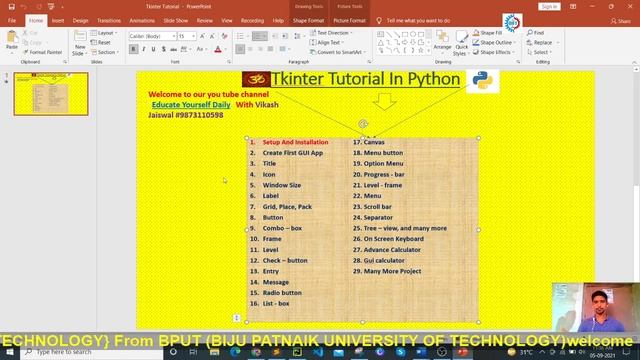Click the rotation handle above the list image

tap(363, 124)
